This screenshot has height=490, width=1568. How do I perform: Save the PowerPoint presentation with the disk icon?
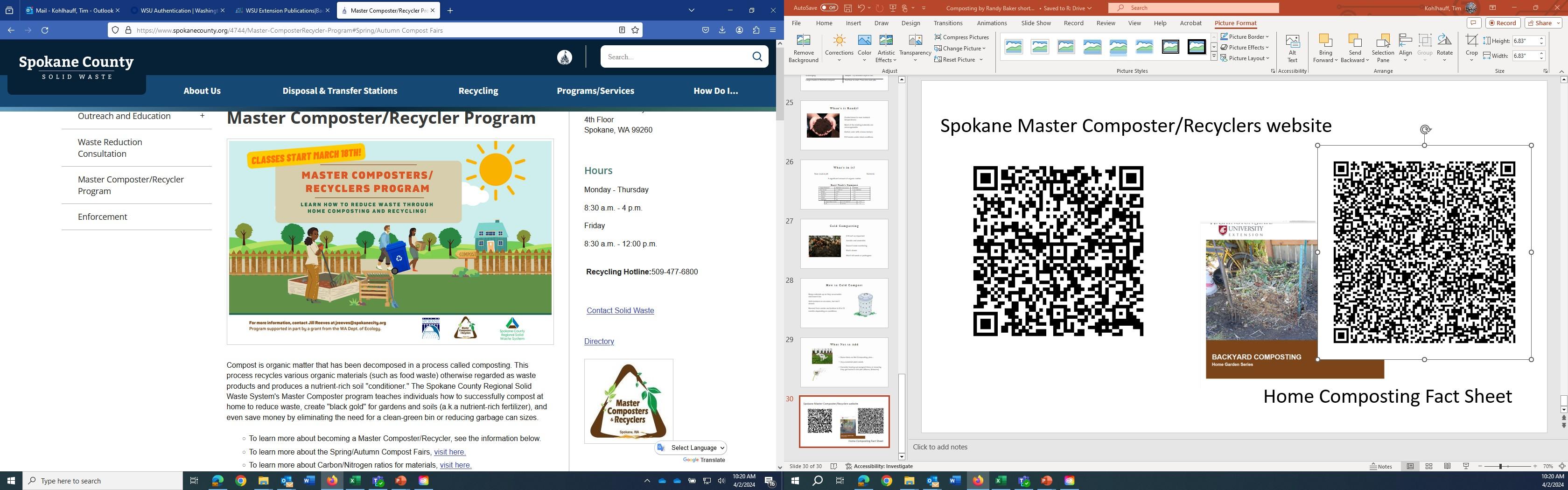click(x=847, y=8)
